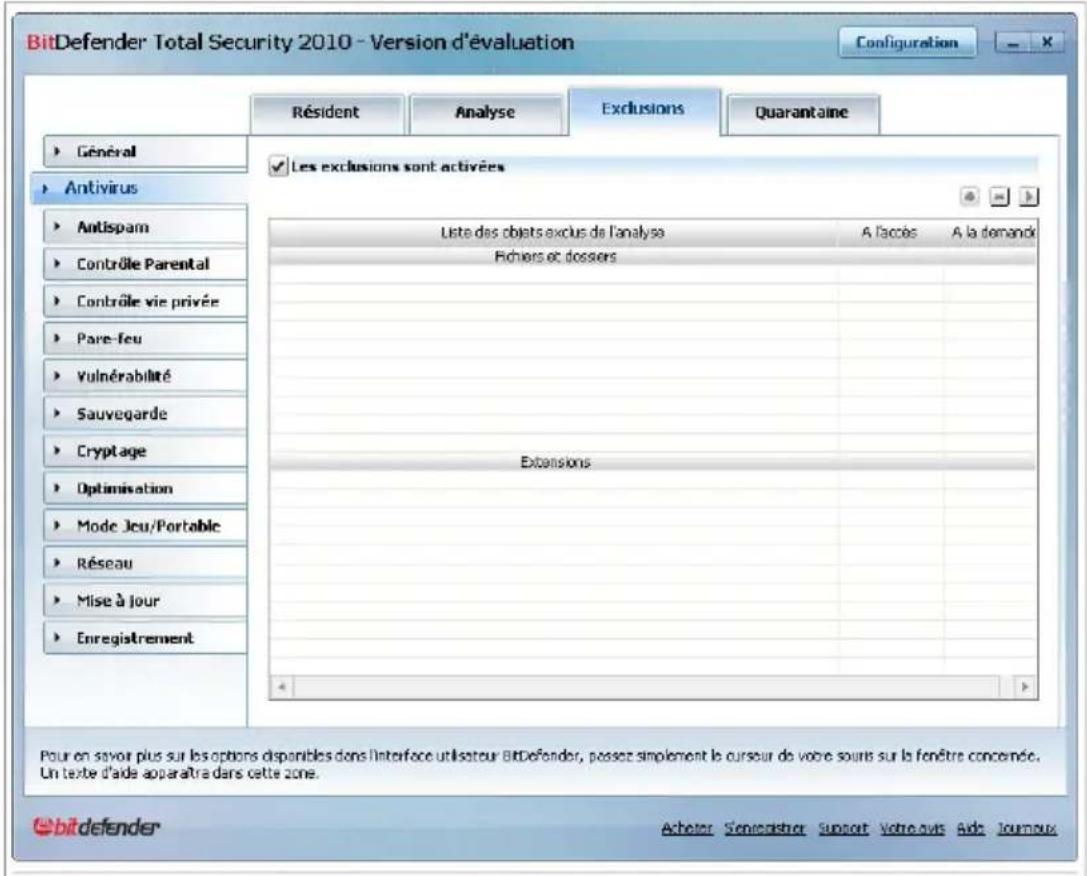This screenshot has width=1087, height=876.
Task: Open the Mise à jour section
Action: [x=146, y=601]
